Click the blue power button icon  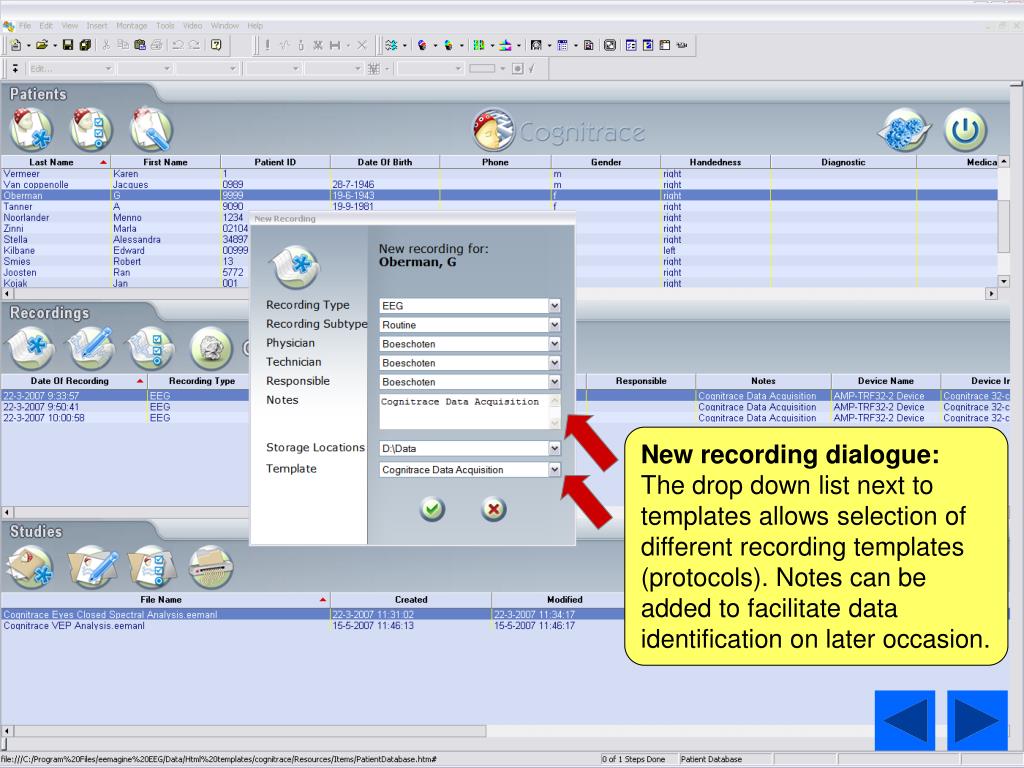pos(965,129)
